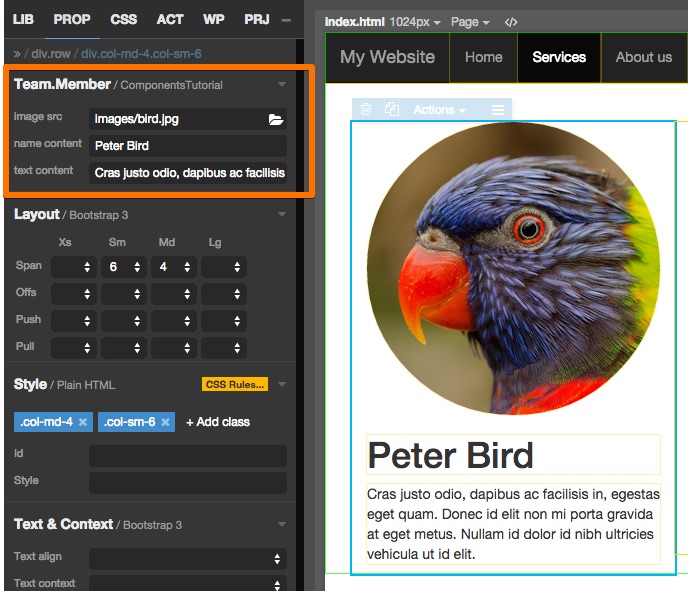Viewport: 688px width, 591px height.
Task: Select the Peter Bird heading
Action: 513,455
